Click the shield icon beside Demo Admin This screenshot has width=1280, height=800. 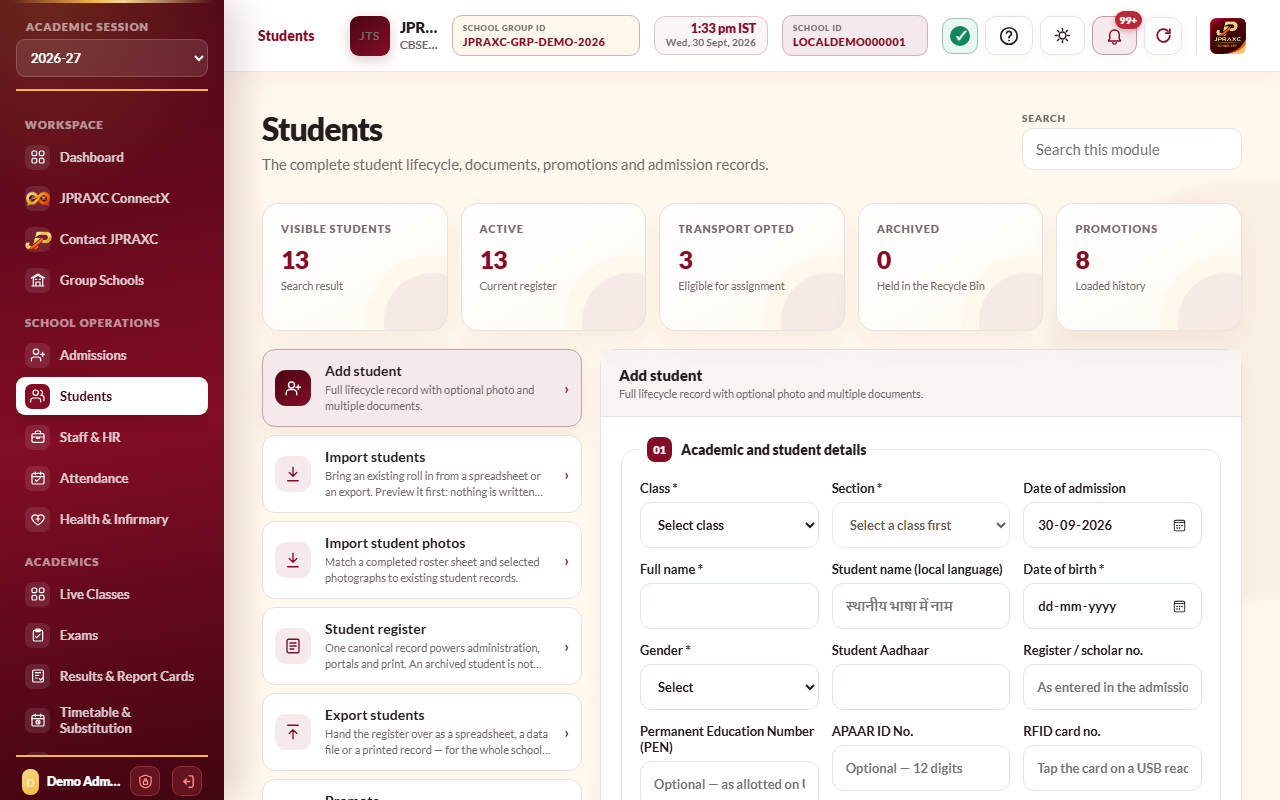[146, 781]
